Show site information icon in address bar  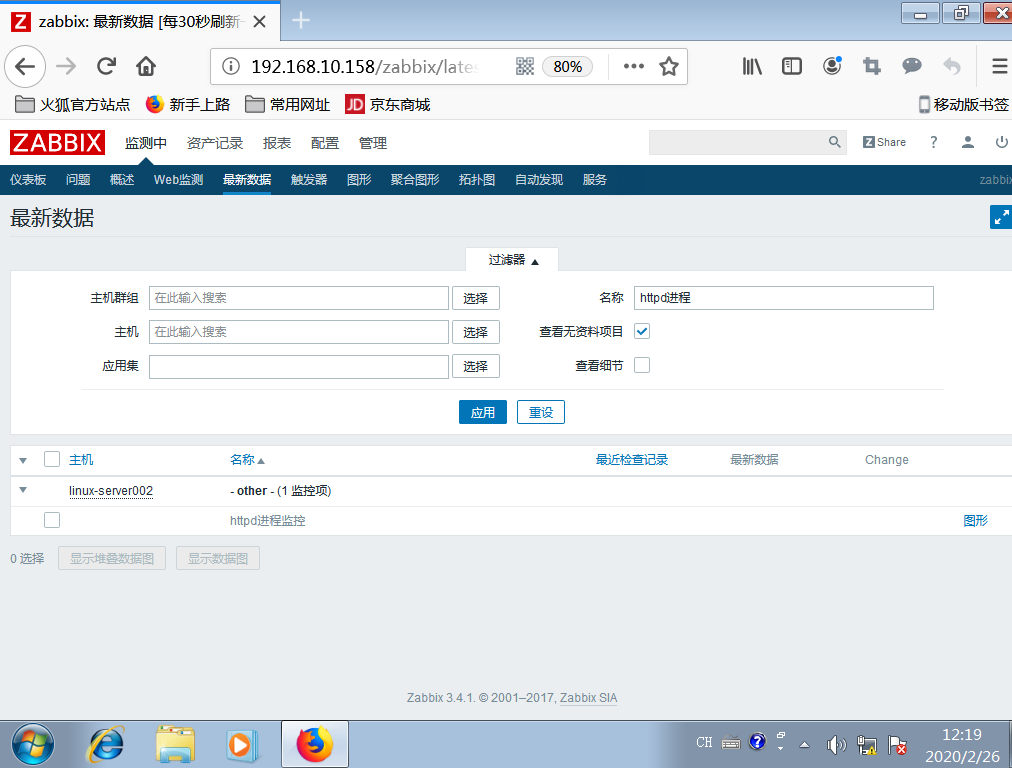[230, 66]
